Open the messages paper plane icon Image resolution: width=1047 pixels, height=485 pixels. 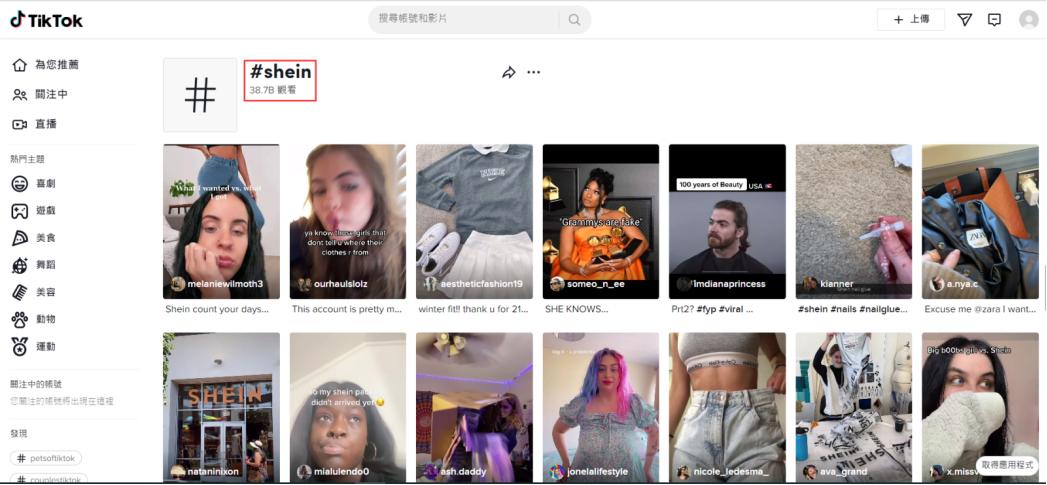coord(964,20)
